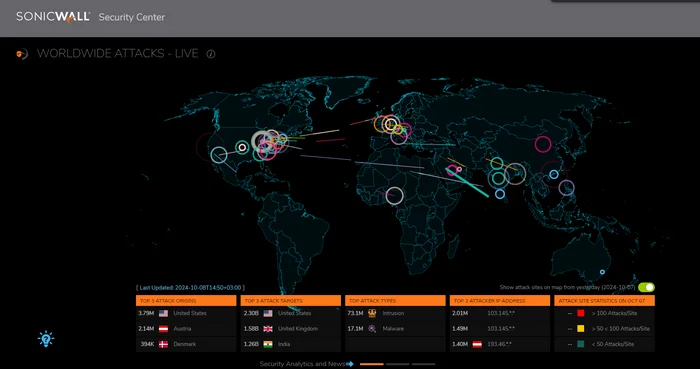Click the Denmark label in Attack Origins
The height and width of the screenshot is (369, 700).
click(x=185, y=344)
